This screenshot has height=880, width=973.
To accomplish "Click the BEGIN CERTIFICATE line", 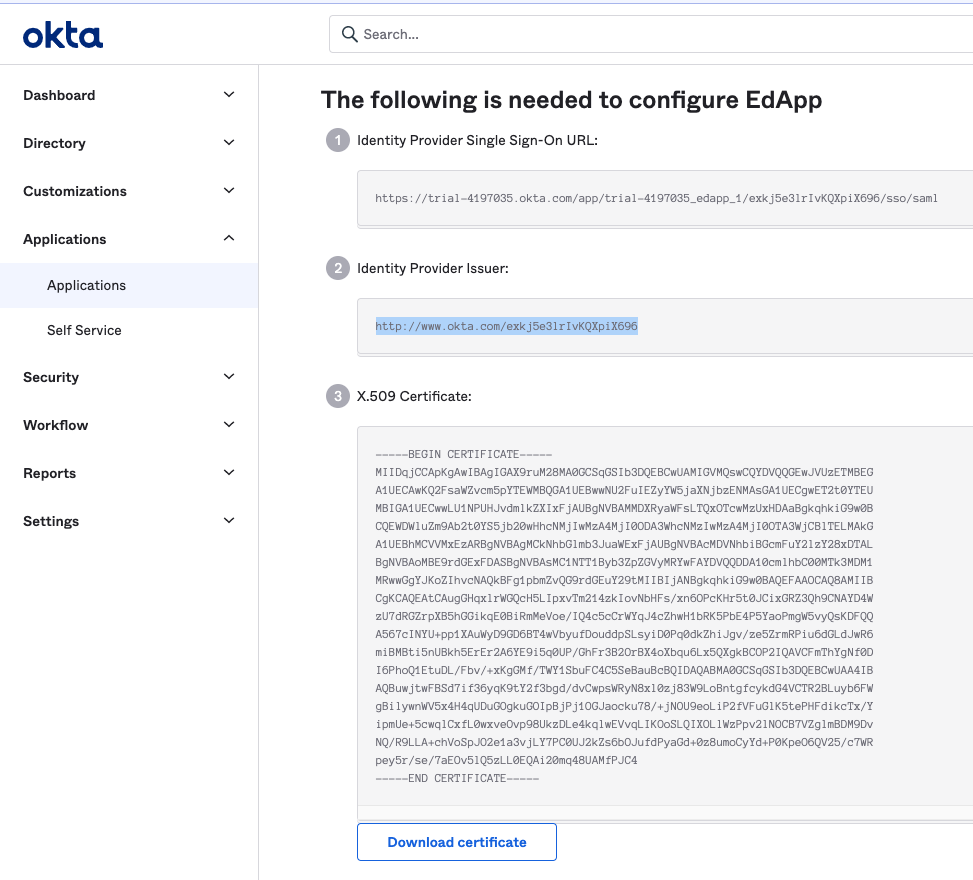I will pyautogui.click(x=464, y=454).
